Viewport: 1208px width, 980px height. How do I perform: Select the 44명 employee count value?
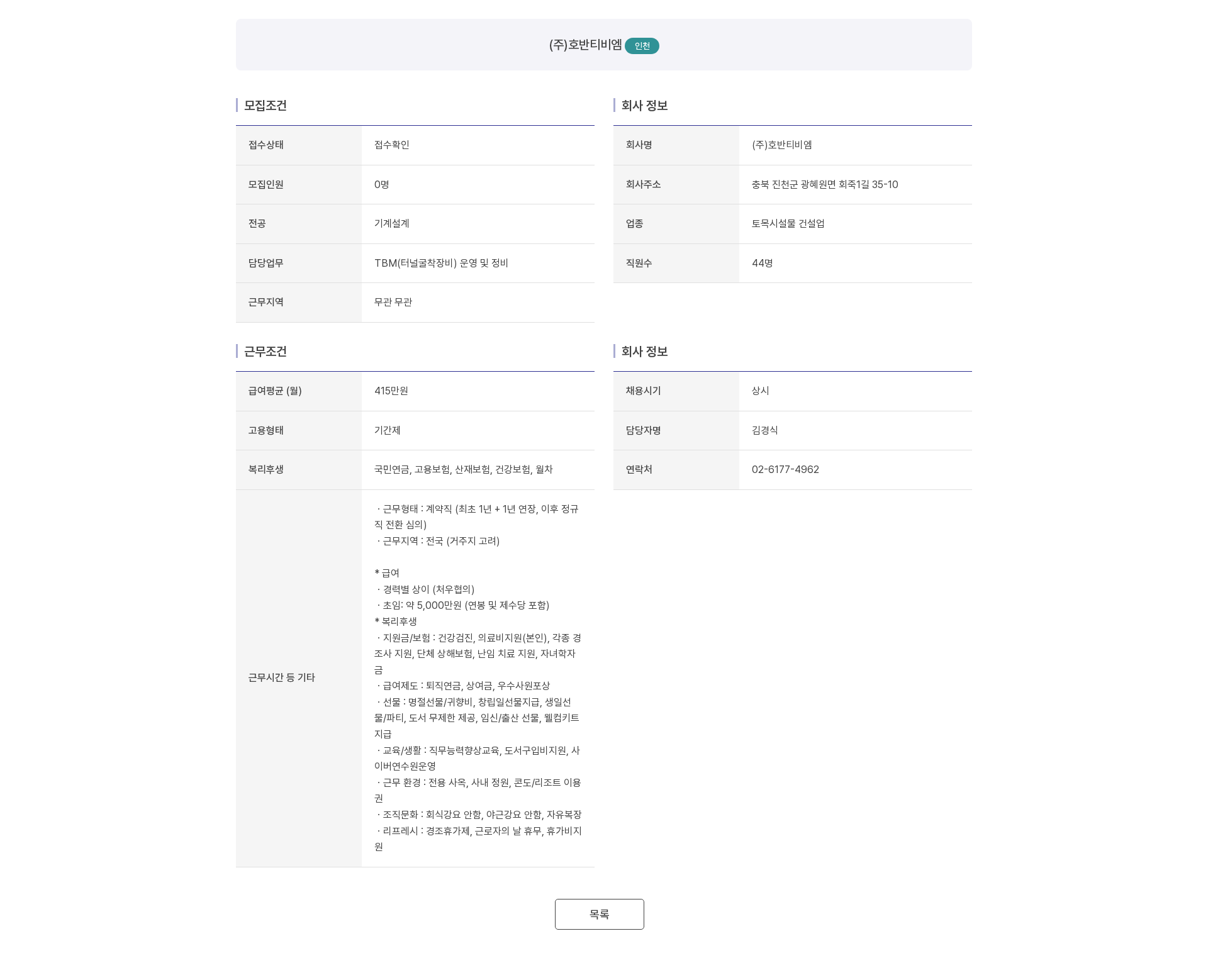763,264
